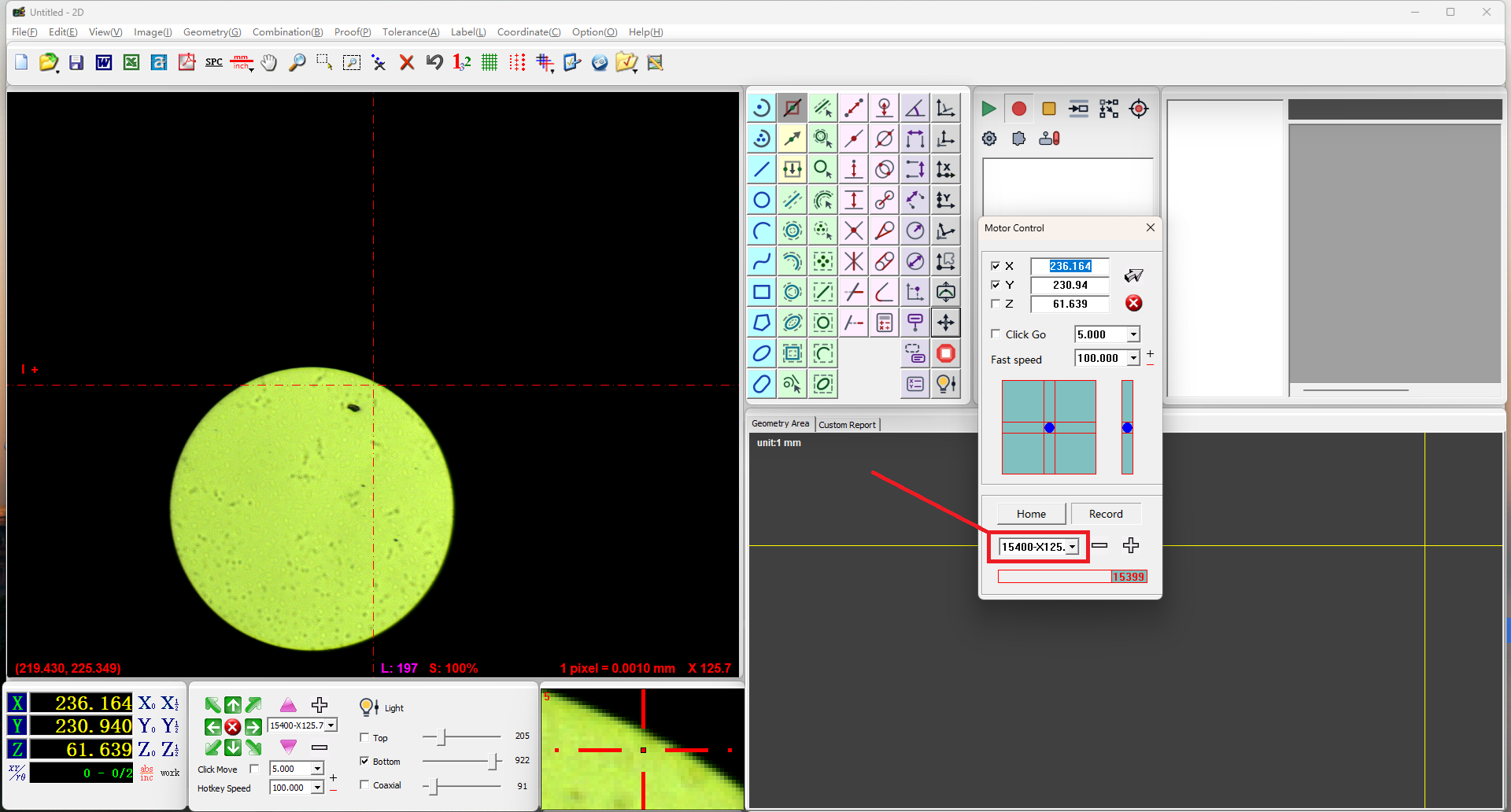
Task: Start program run with green play button
Action: pos(989,109)
